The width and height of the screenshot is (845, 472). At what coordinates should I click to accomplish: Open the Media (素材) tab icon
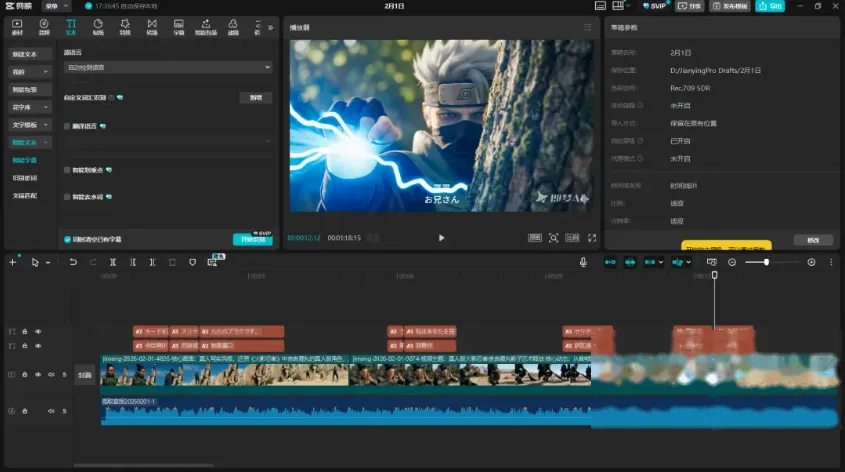click(x=17, y=27)
